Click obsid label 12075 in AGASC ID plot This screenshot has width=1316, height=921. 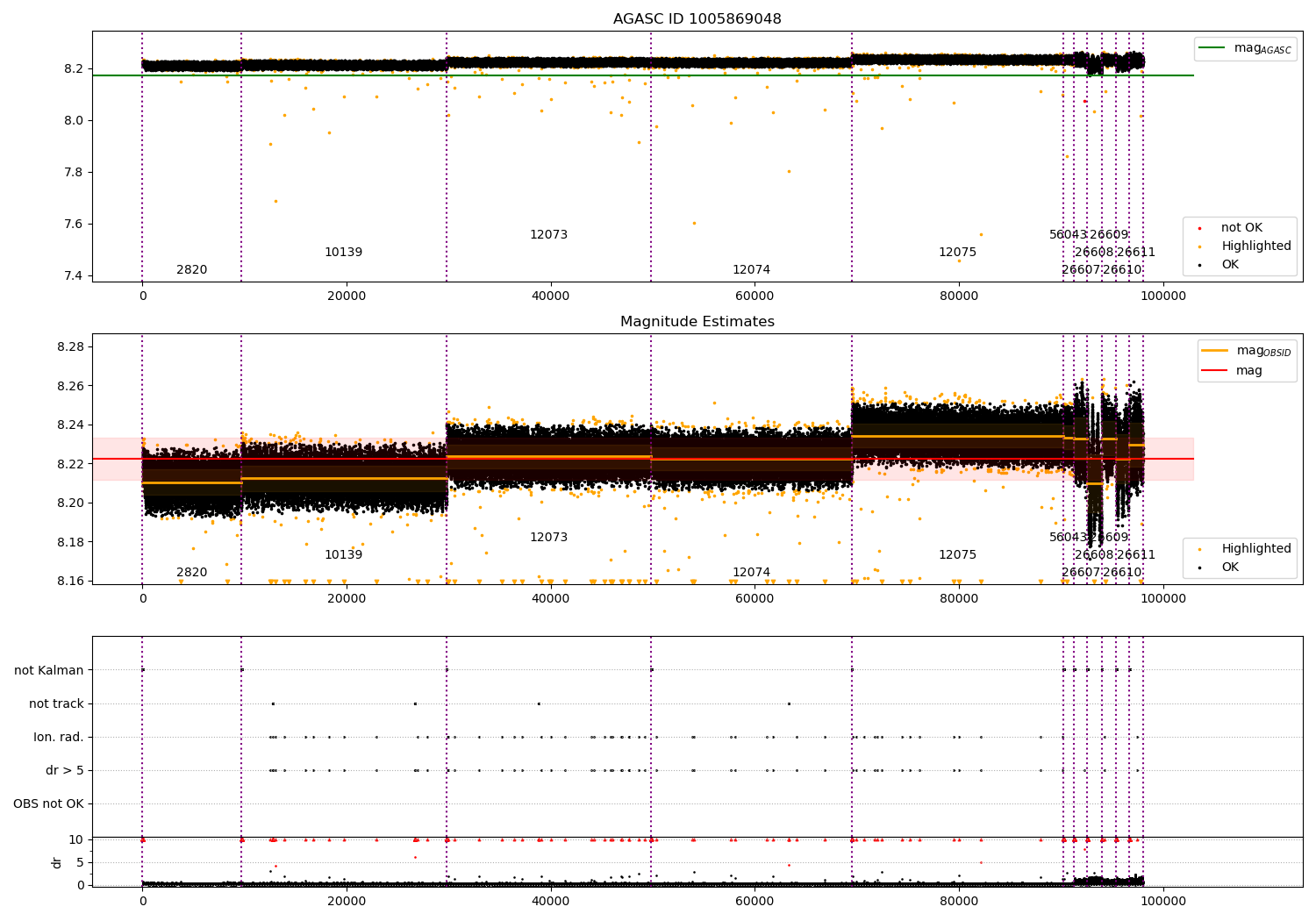[957, 253]
